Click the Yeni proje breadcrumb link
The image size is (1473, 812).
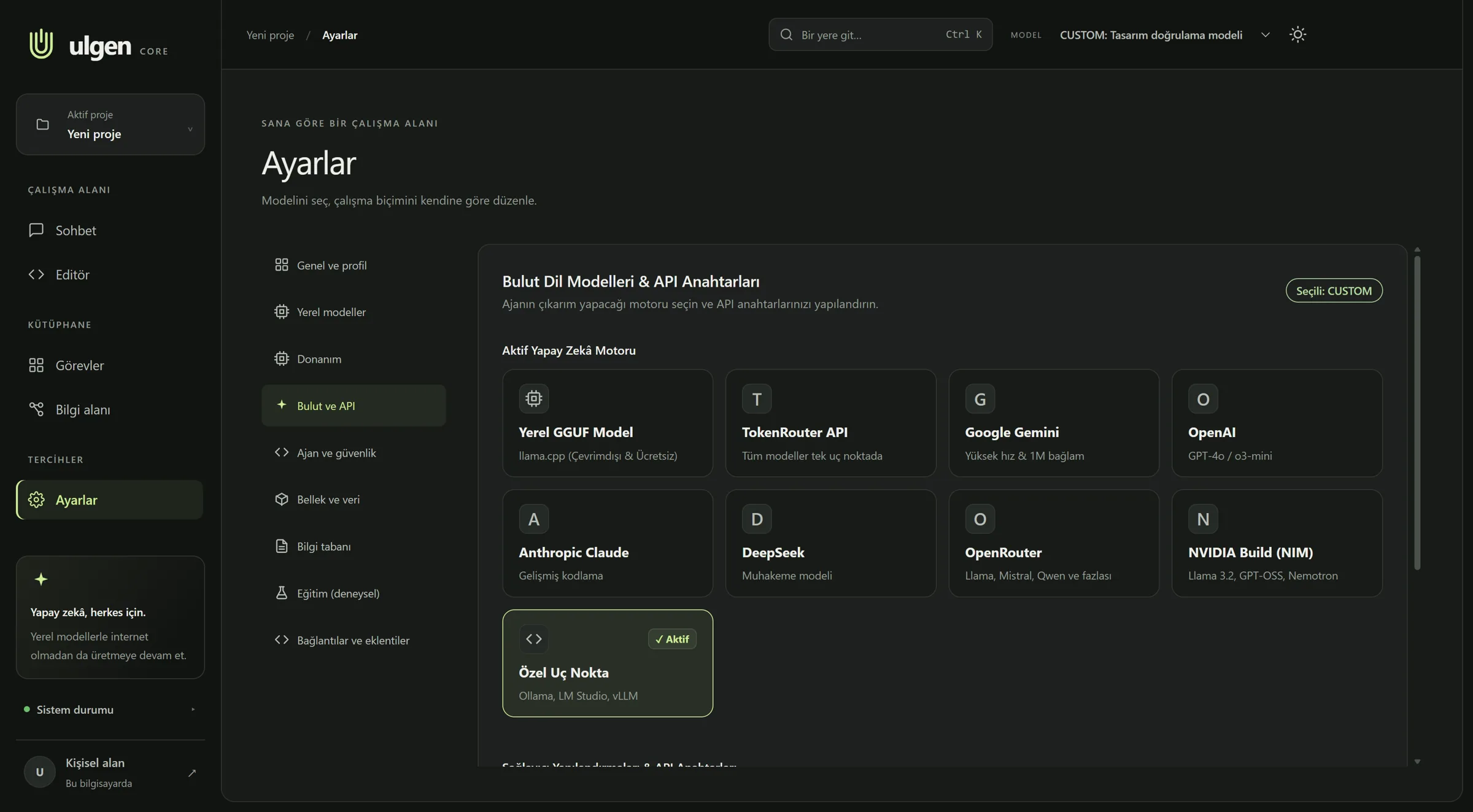(270, 35)
